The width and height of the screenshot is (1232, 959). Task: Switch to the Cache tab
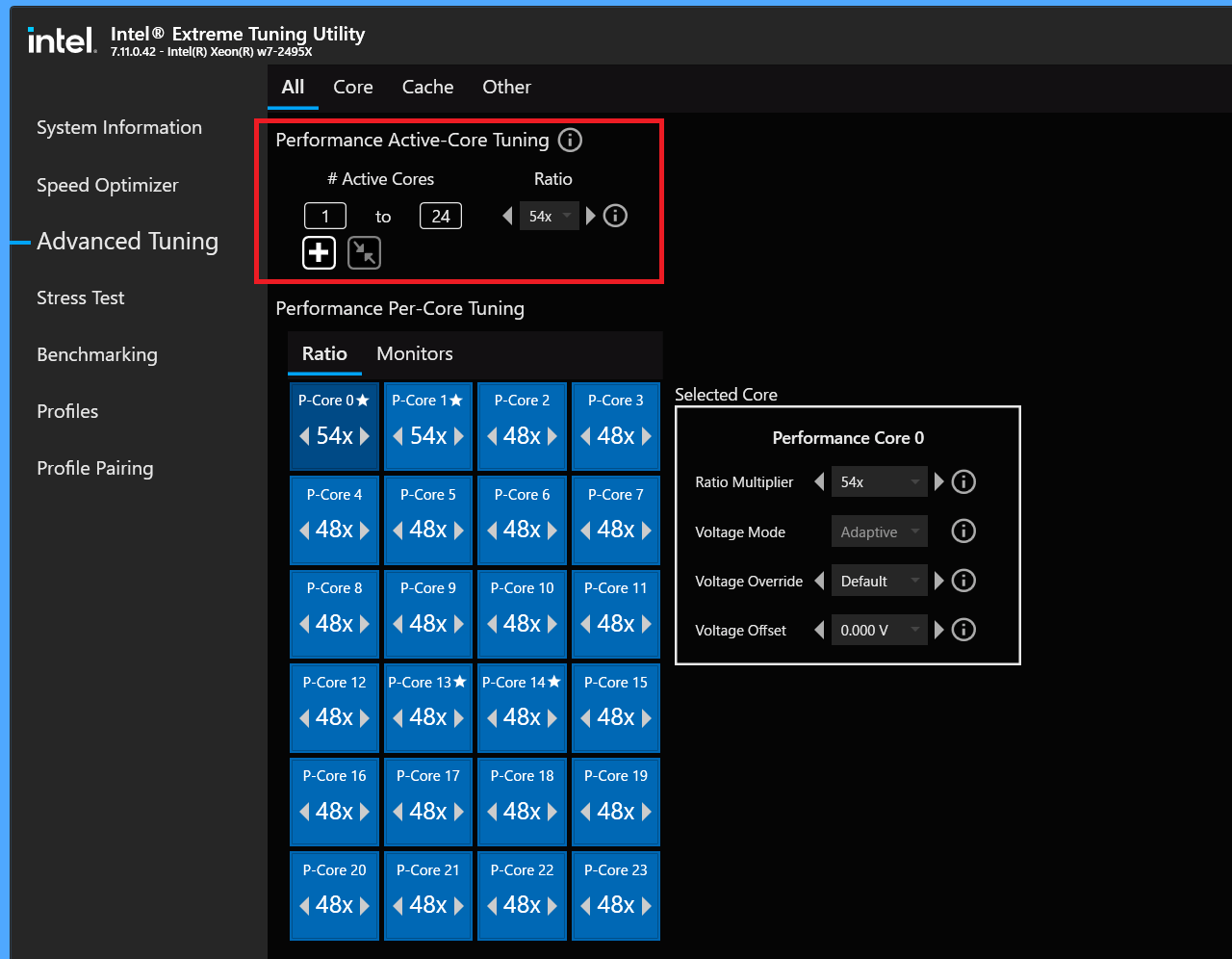[x=427, y=88]
